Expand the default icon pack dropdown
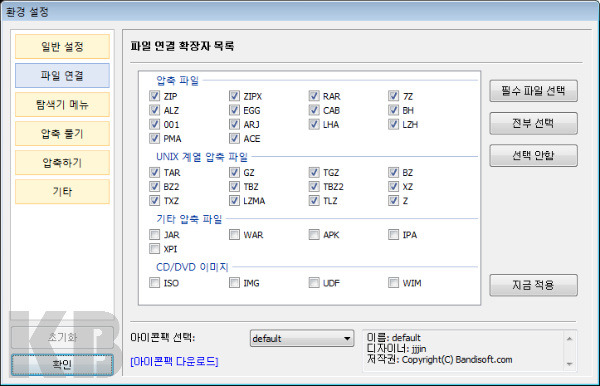 (x=302, y=339)
